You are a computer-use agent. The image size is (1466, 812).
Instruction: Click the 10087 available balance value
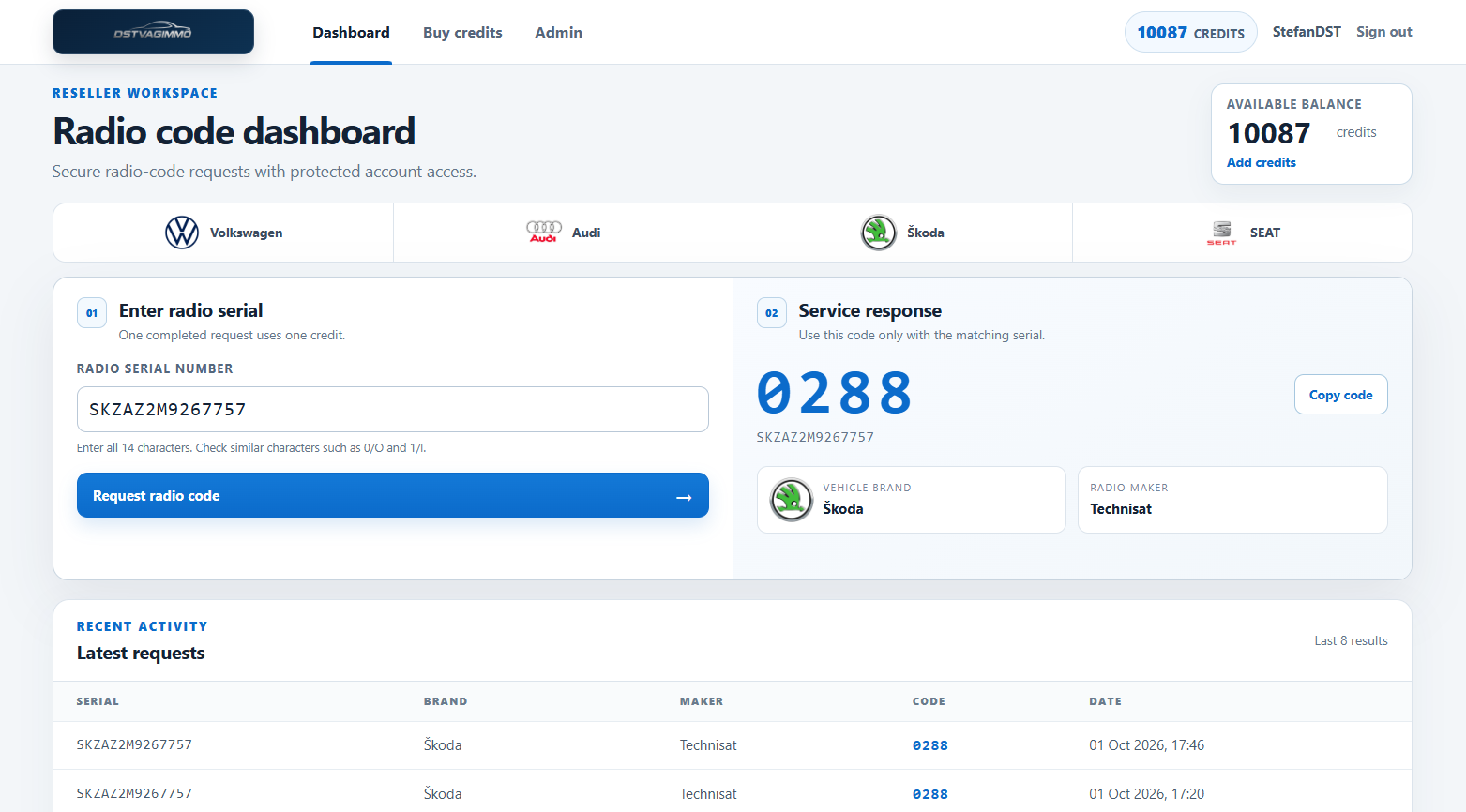[x=1269, y=133]
